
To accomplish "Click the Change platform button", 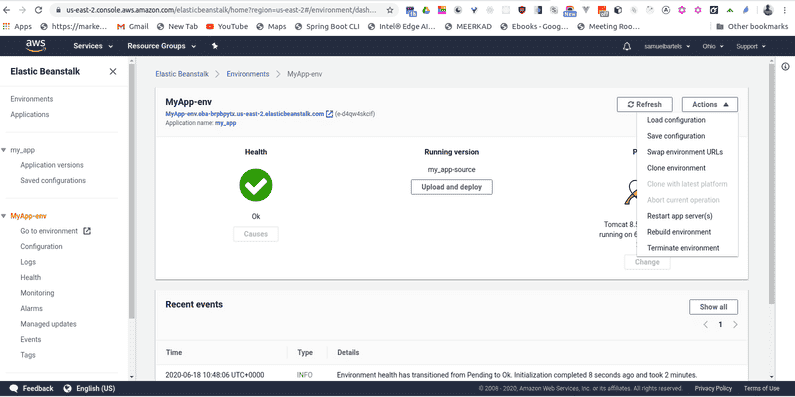I will click(647, 262).
